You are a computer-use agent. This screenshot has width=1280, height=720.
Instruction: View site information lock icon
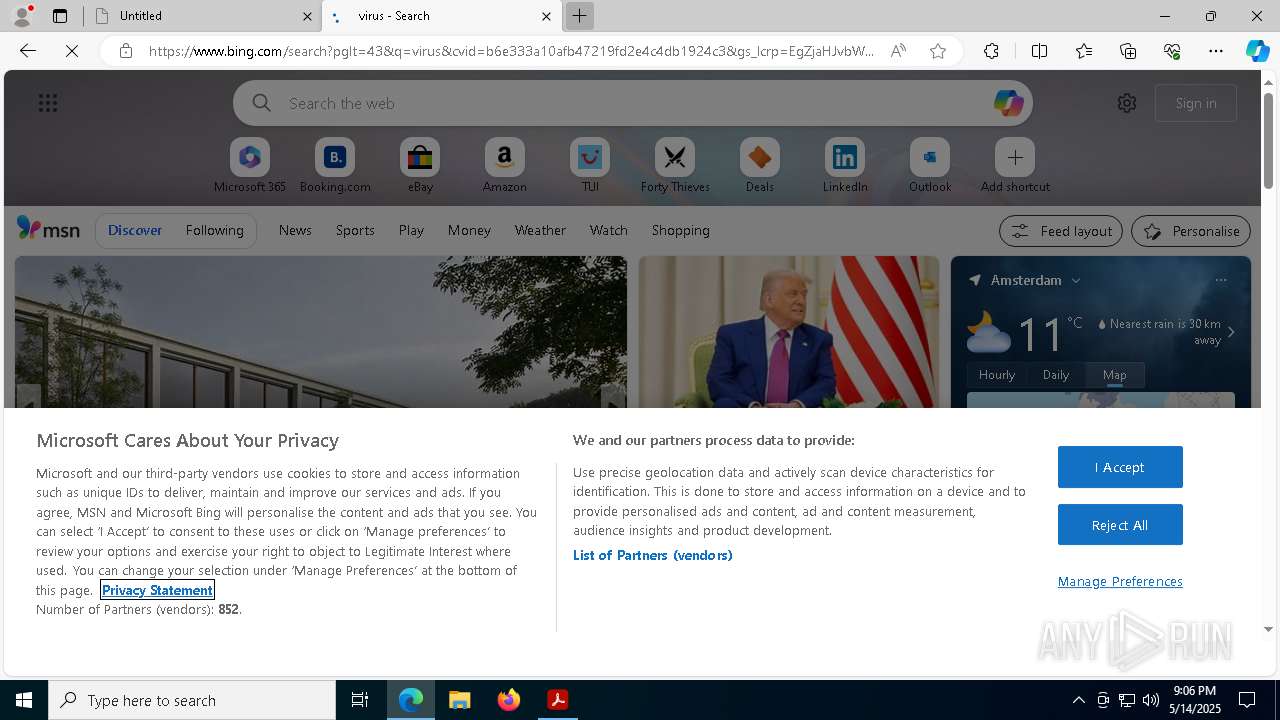125,51
